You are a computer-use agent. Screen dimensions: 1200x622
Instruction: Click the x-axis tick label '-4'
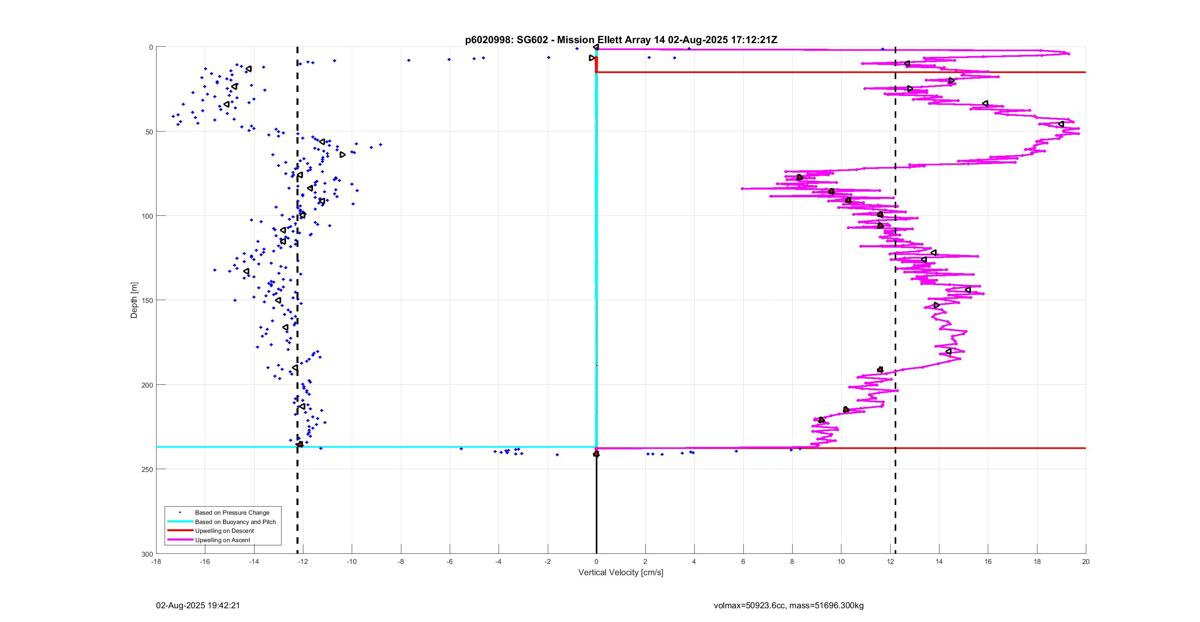pos(499,562)
